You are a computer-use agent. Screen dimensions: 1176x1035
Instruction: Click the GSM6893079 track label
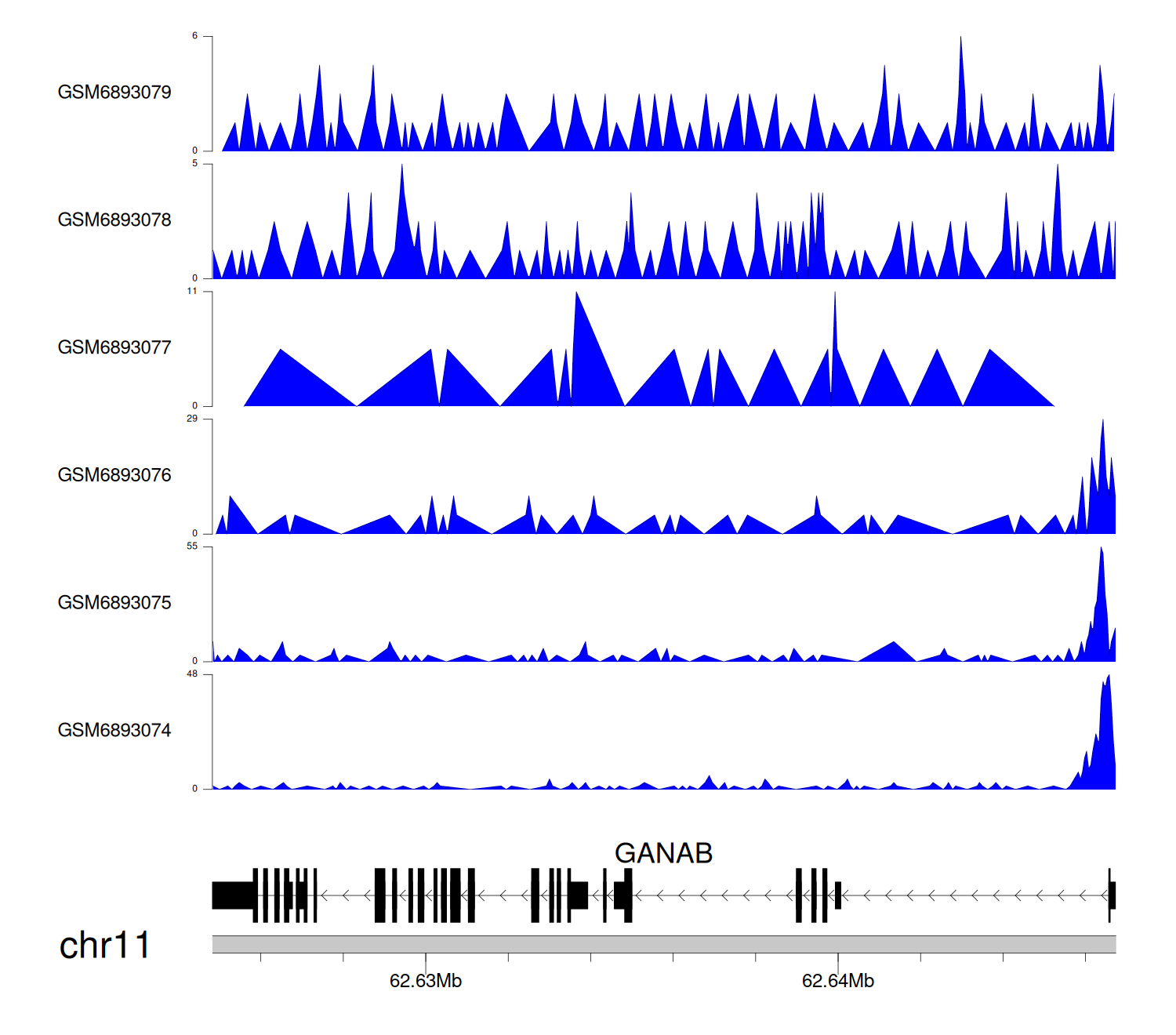click(x=114, y=93)
